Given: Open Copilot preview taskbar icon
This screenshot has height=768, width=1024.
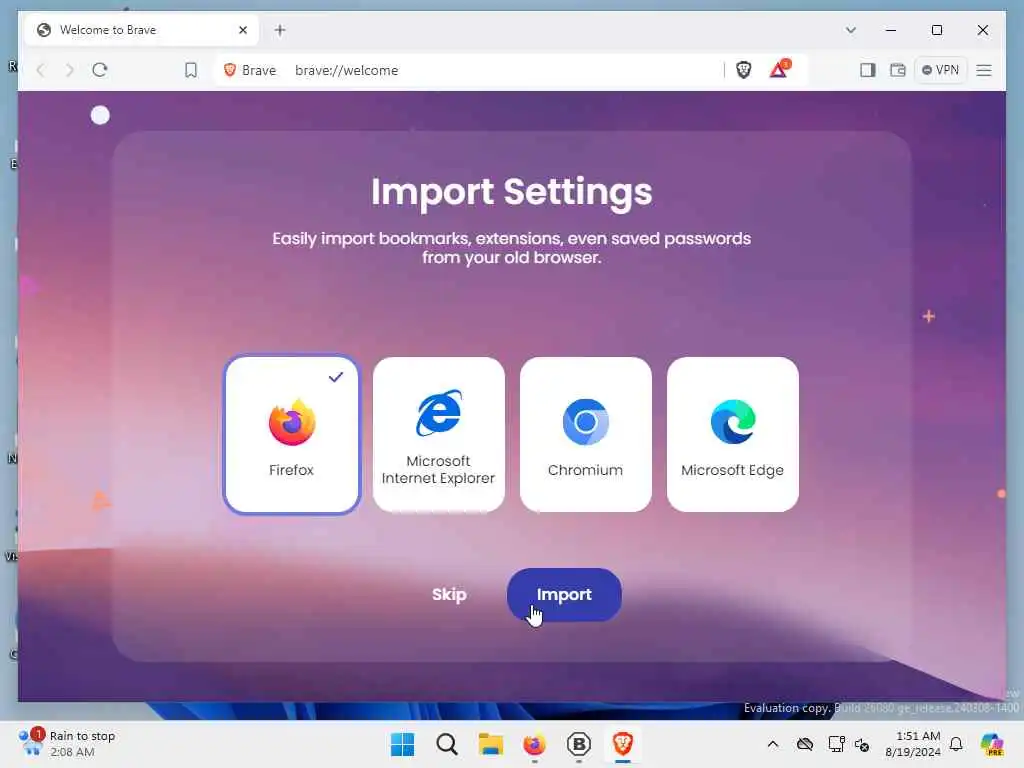Looking at the screenshot, I should point(992,744).
